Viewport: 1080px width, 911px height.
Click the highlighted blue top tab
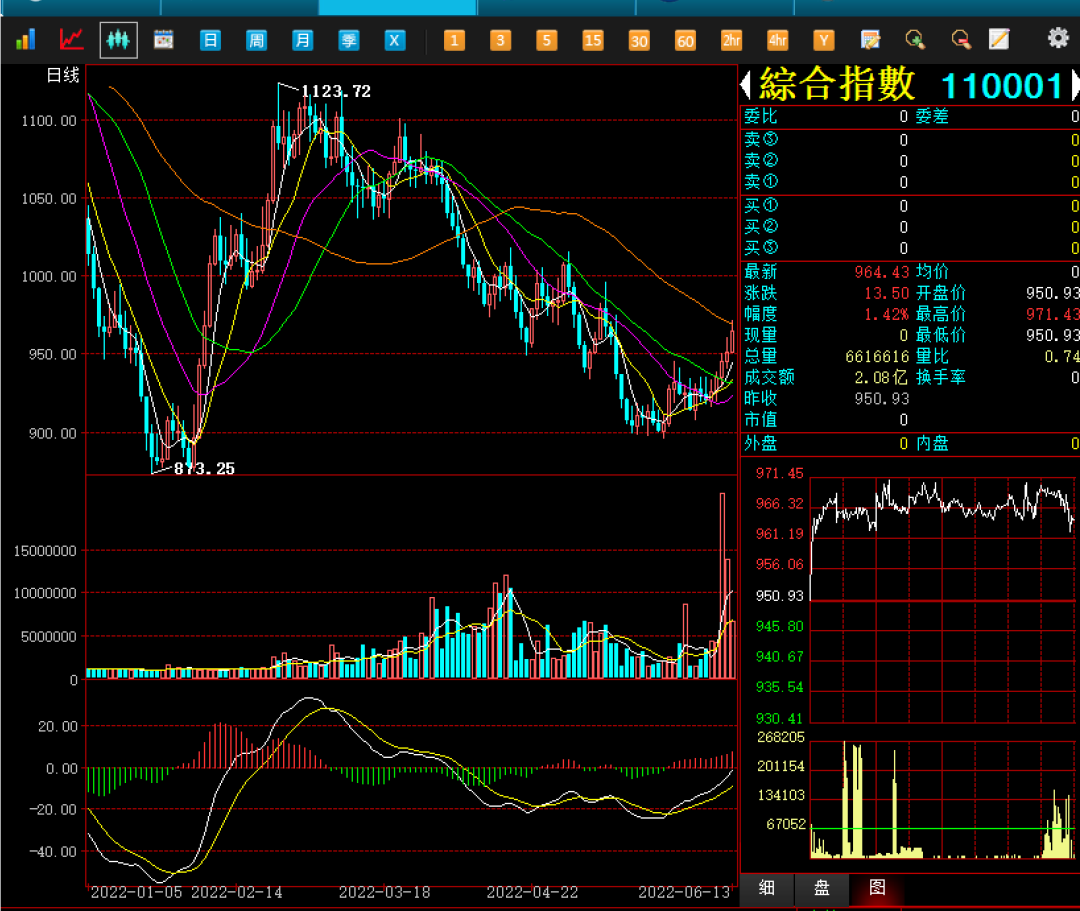[x=397, y=7]
